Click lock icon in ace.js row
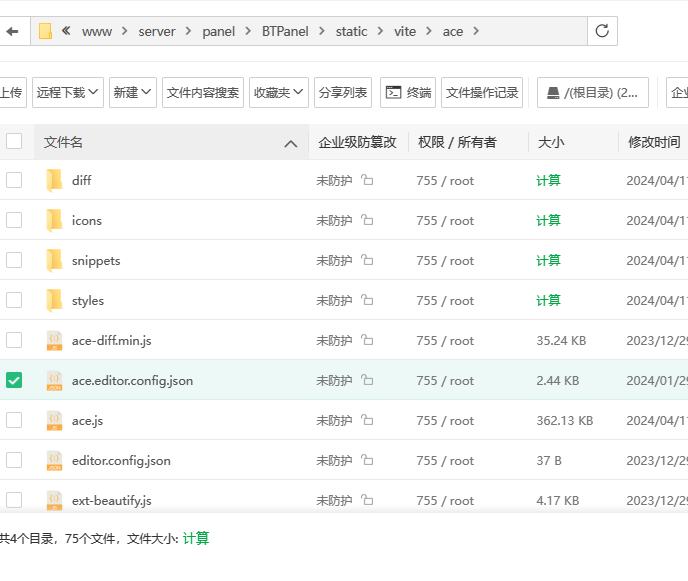This screenshot has width=688, height=581. (367, 420)
